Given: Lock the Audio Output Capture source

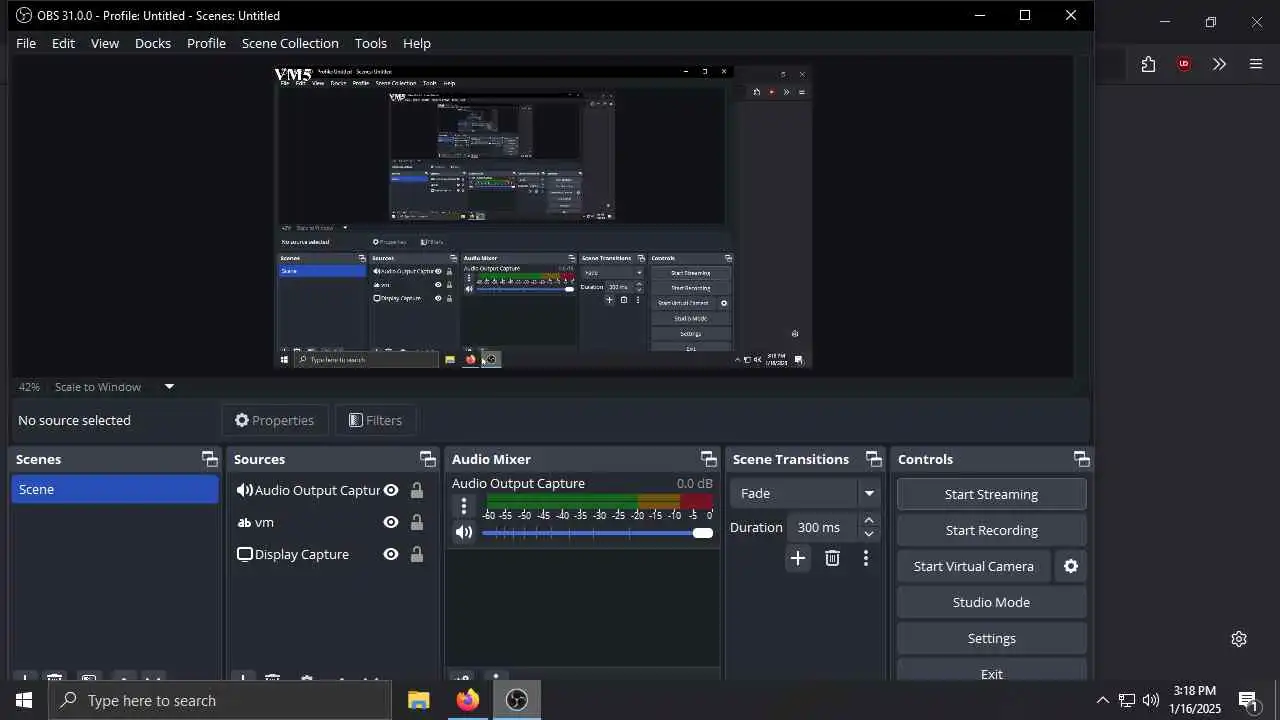Looking at the screenshot, I should pos(417,490).
